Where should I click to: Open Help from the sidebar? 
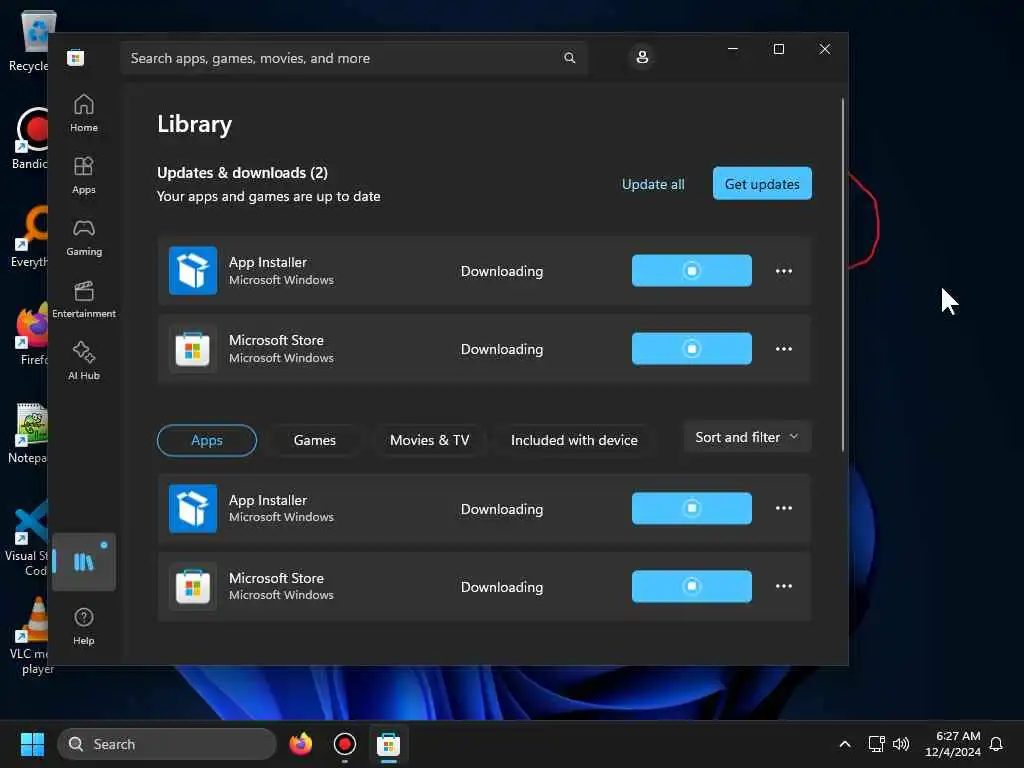(x=84, y=626)
